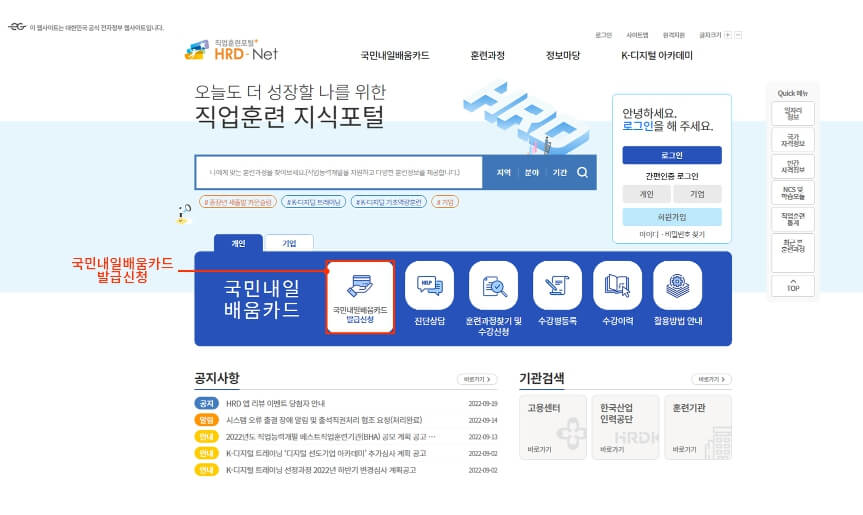Open the 진단상담 HELP chat icon
This screenshot has height=515, width=863.
click(429, 286)
